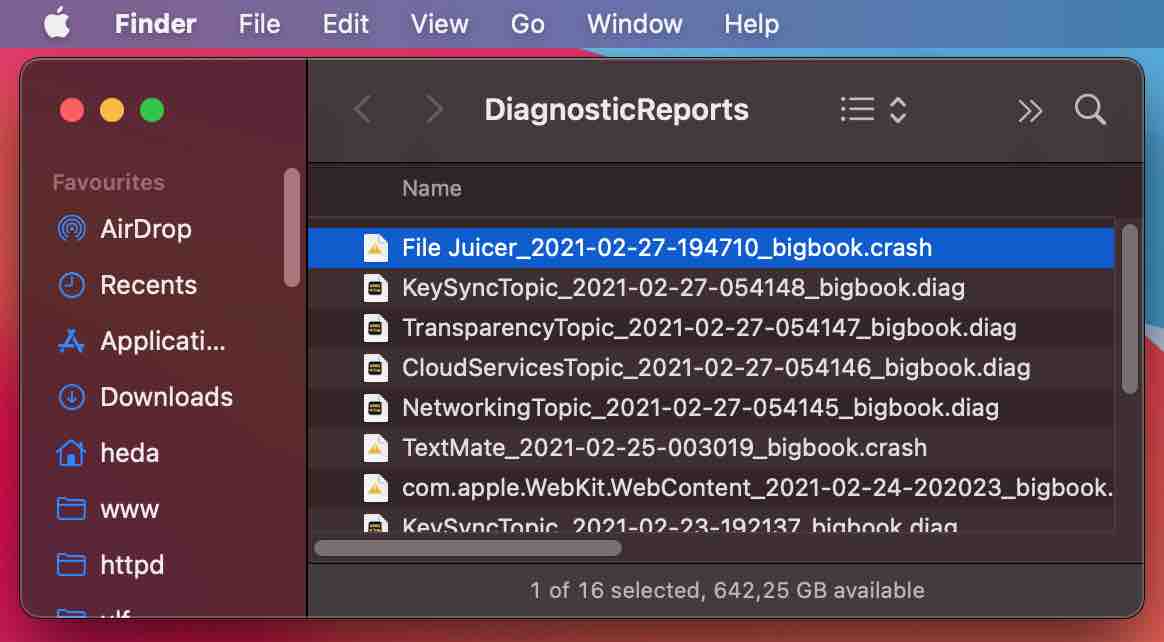This screenshot has width=1164, height=642.
Task: Open the View menu
Action: tap(439, 24)
